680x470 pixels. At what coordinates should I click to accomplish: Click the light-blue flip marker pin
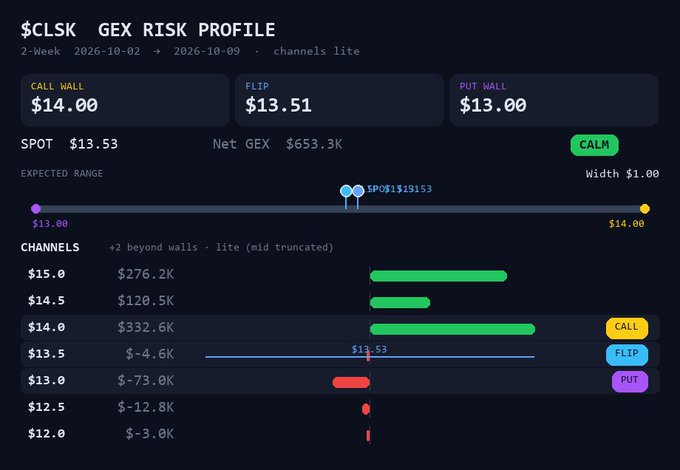click(x=346, y=191)
